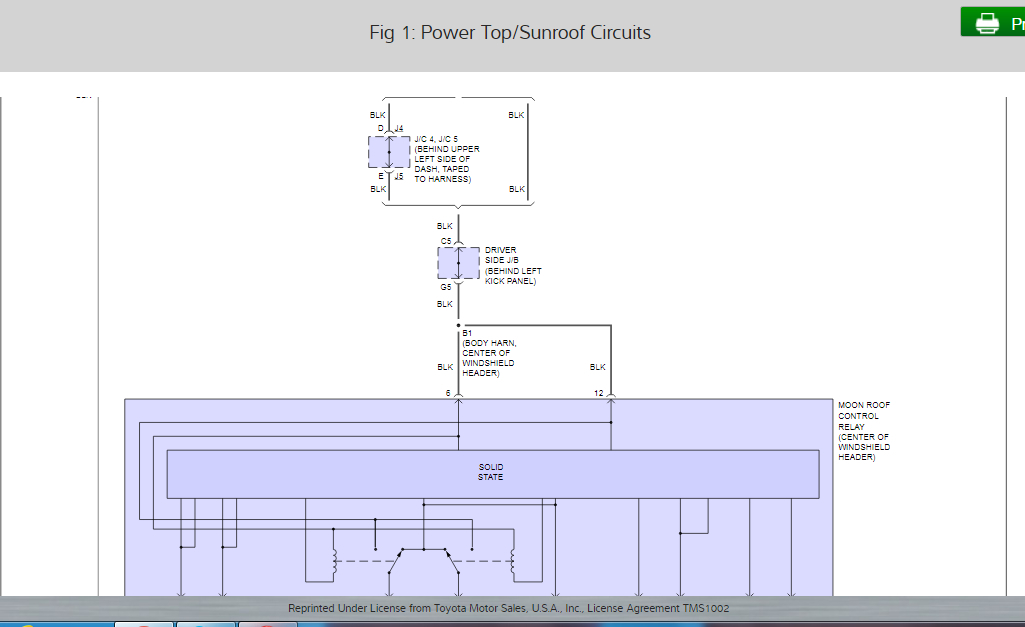The height and width of the screenshot is (627, 1025).
Task: Click terminal pin 6 on the relay
Action: [x=449, y=393]
